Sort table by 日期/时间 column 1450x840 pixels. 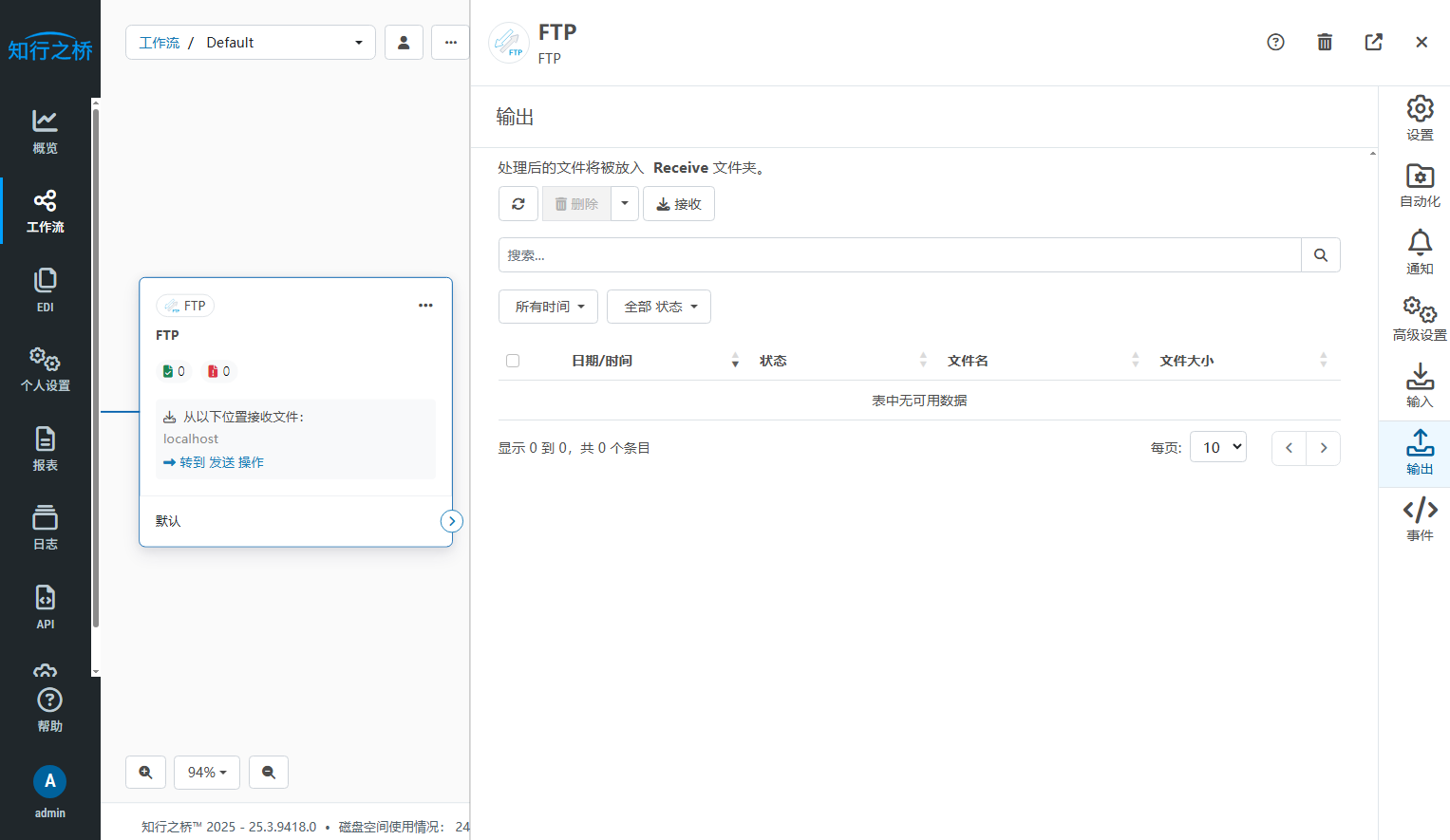tap(602, 361)
